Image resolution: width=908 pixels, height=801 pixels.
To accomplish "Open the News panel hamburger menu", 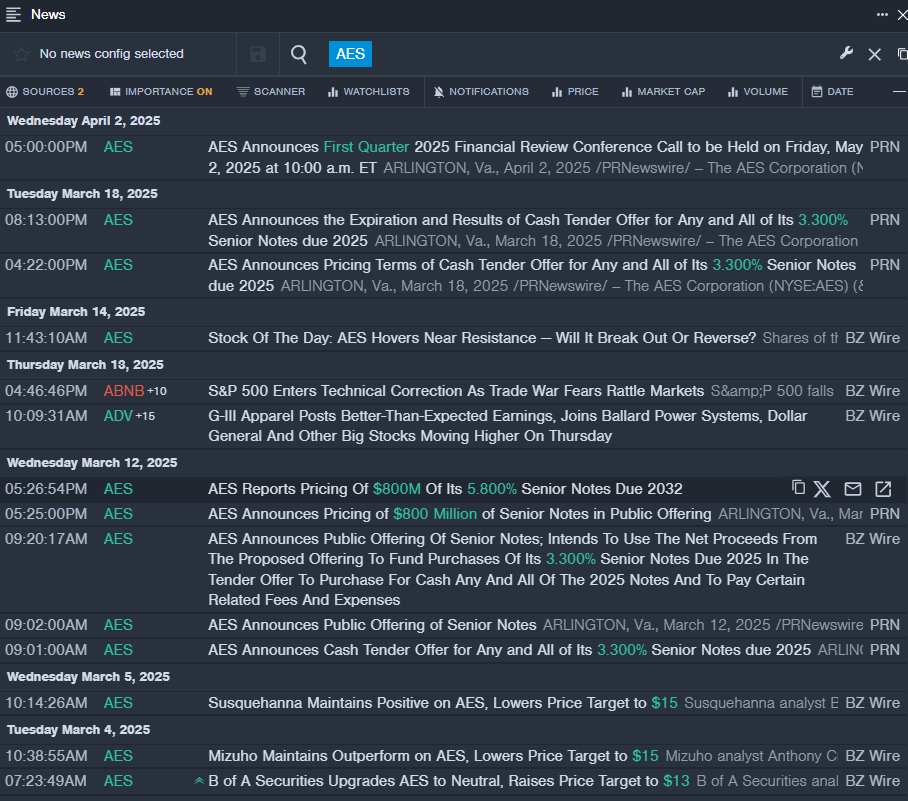I will point(13,14).
